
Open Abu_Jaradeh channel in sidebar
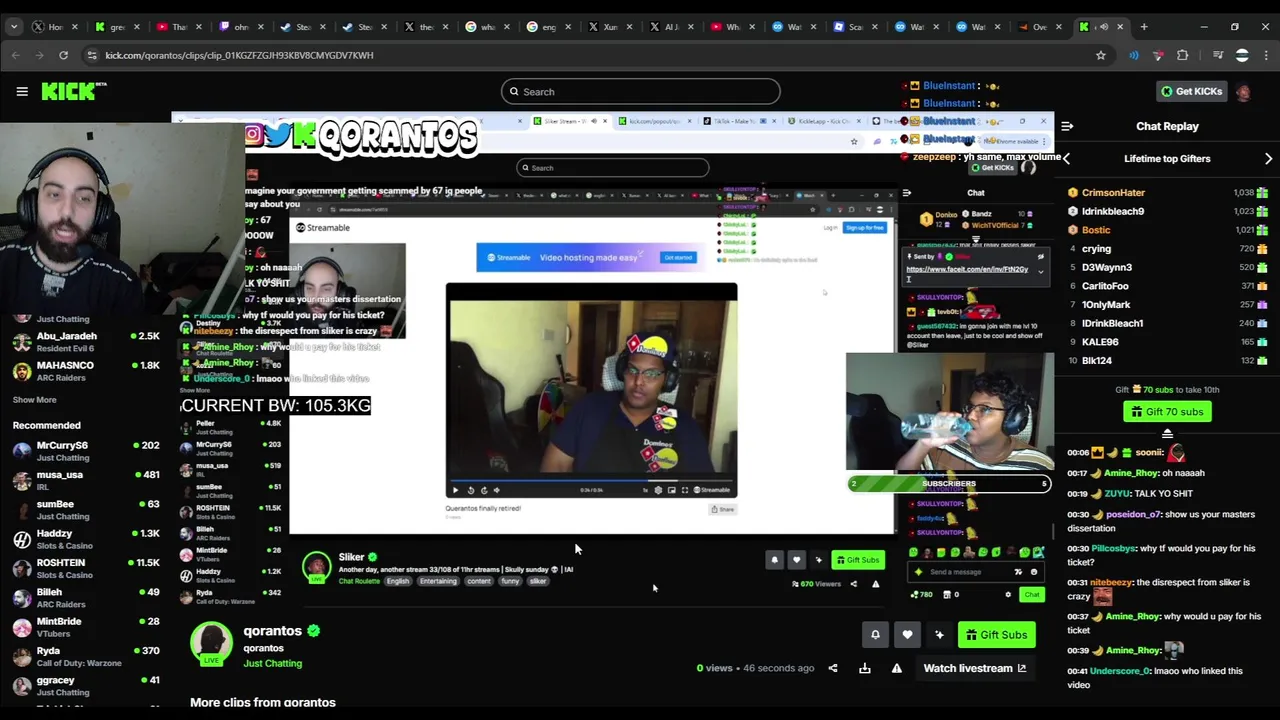point(85,341)
